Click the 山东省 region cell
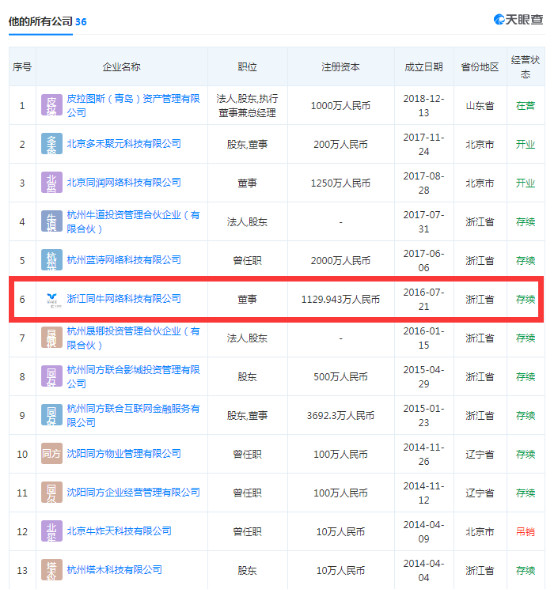This screenshot has width=554, height=590. pos(480,106)
